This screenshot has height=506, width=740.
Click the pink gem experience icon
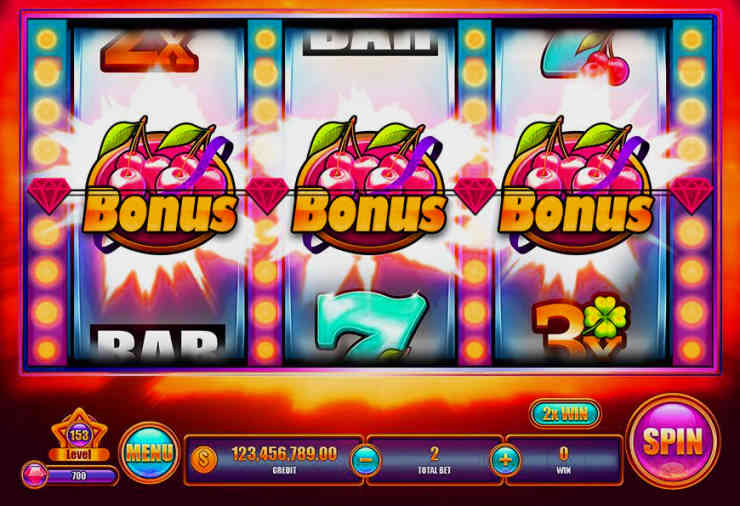pyautogui.click(x=35, y=474)
